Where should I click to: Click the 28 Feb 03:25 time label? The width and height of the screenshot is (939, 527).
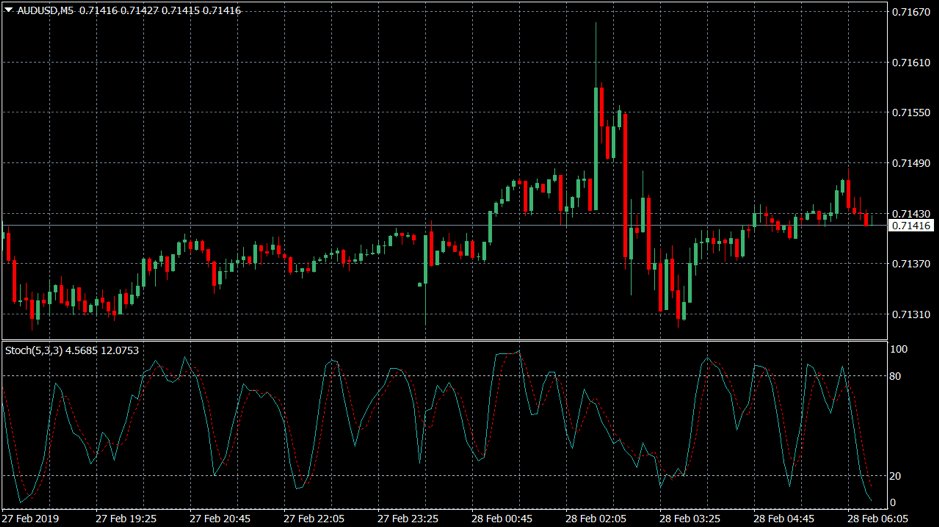[690, 519]
